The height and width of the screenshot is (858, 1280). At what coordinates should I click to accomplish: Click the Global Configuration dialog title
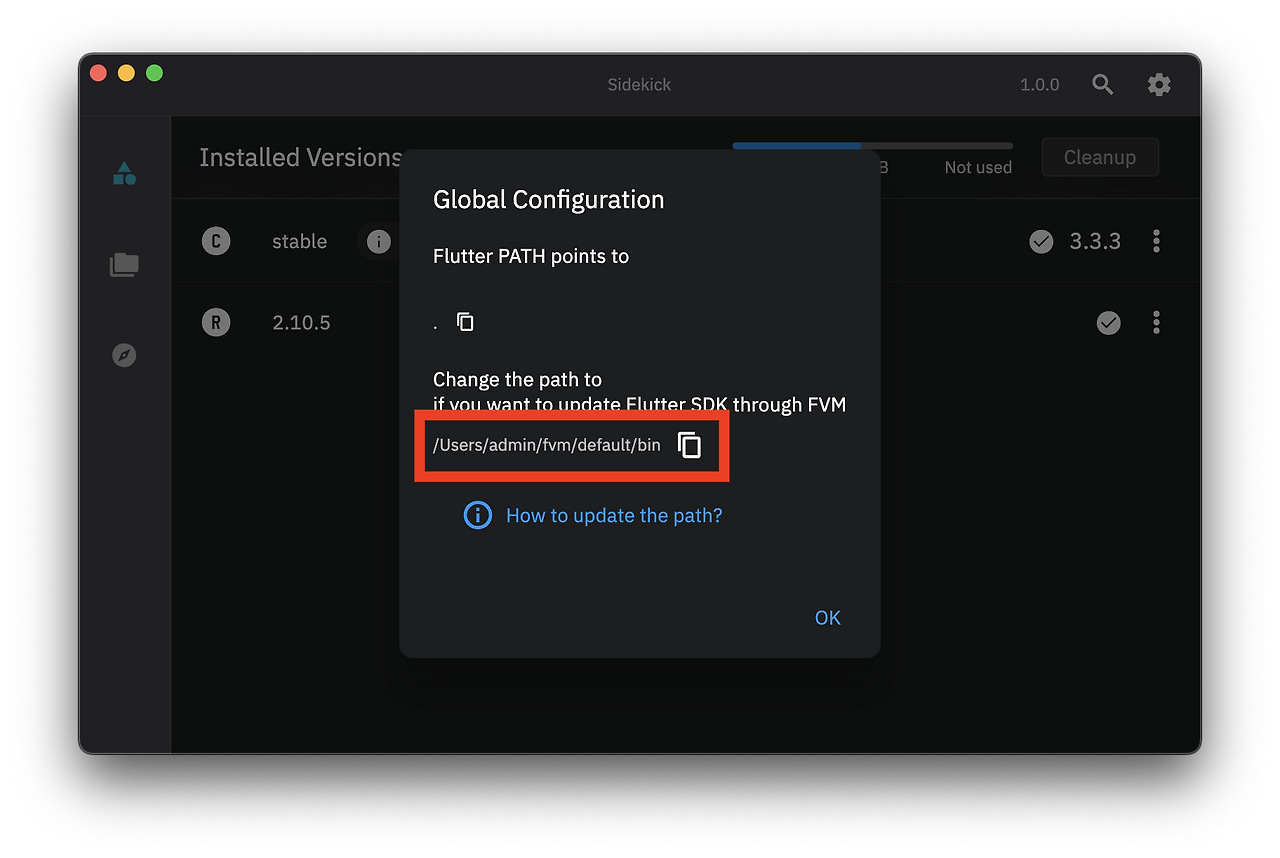[x=548, y=200]
